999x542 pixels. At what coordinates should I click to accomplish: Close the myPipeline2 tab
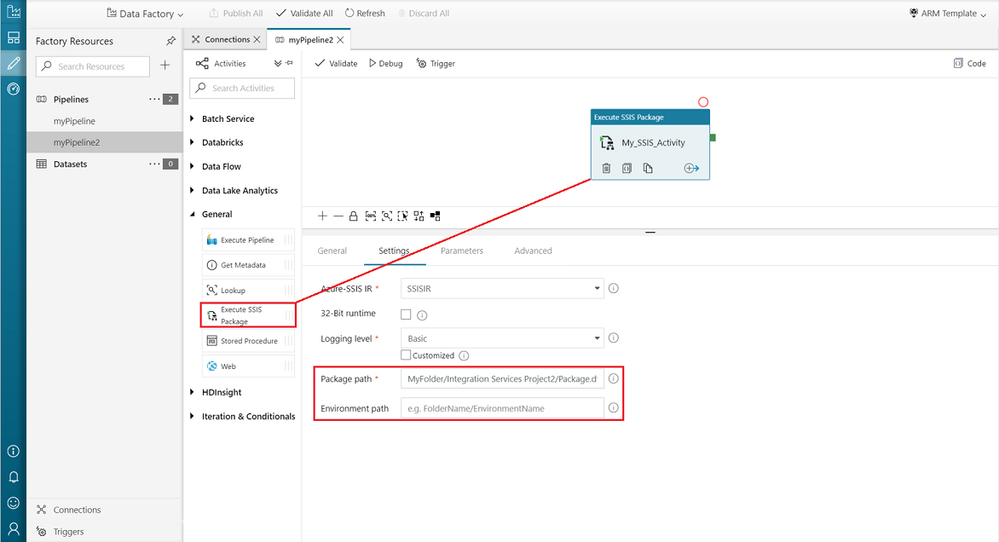coord(340,39)
